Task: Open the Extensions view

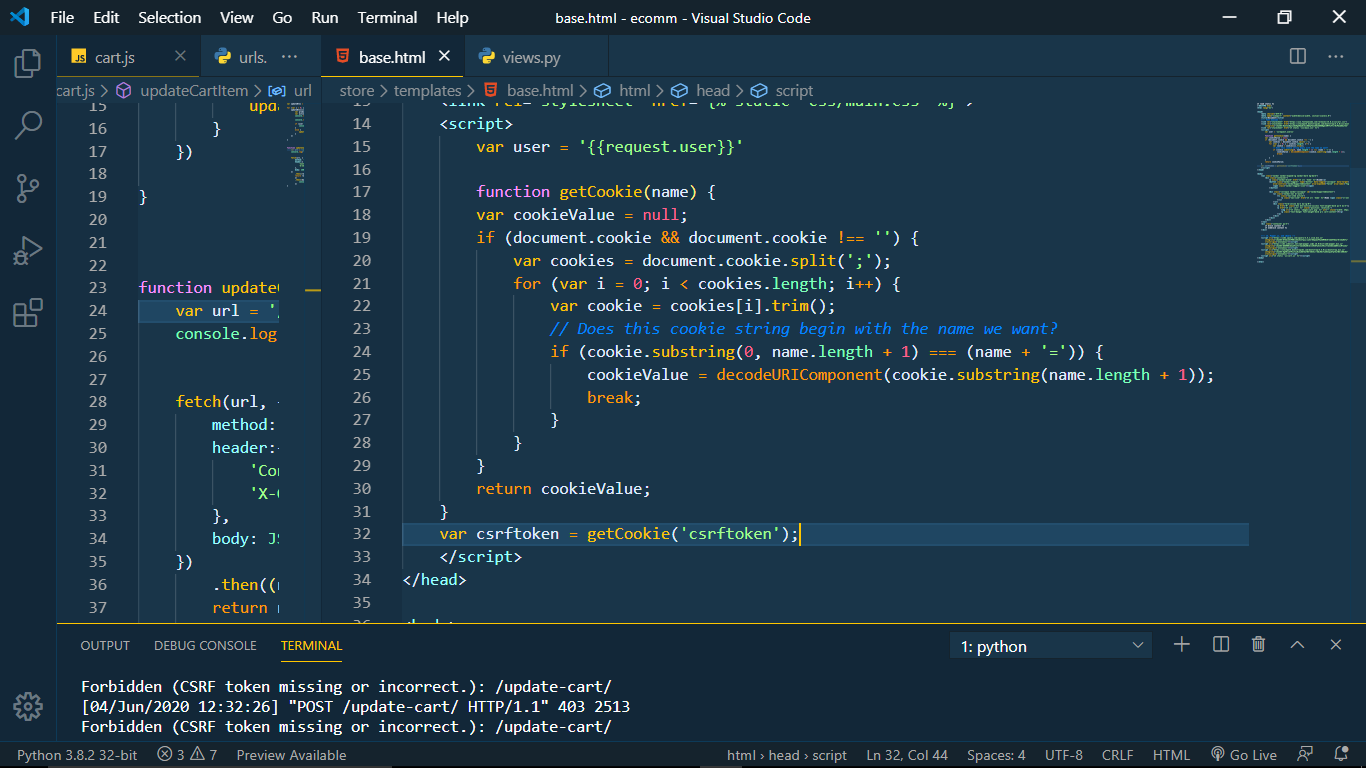Action: coord(28,313)
